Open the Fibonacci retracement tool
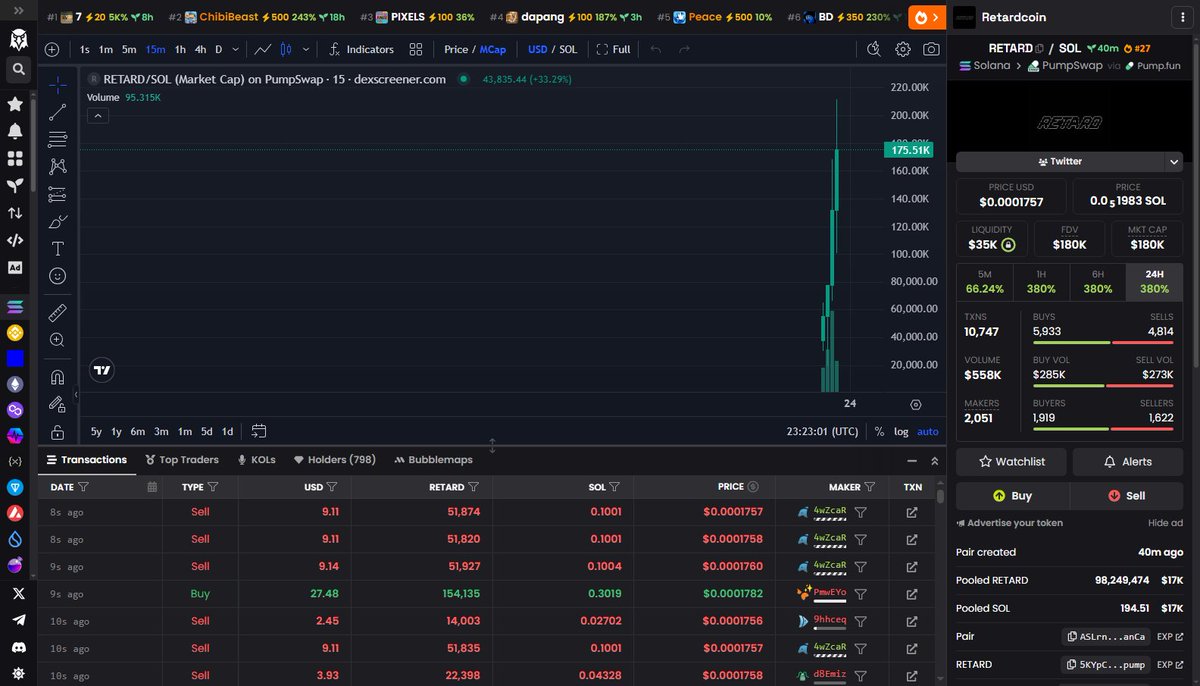The image size is (1200, 686). (x=57, y=139)
